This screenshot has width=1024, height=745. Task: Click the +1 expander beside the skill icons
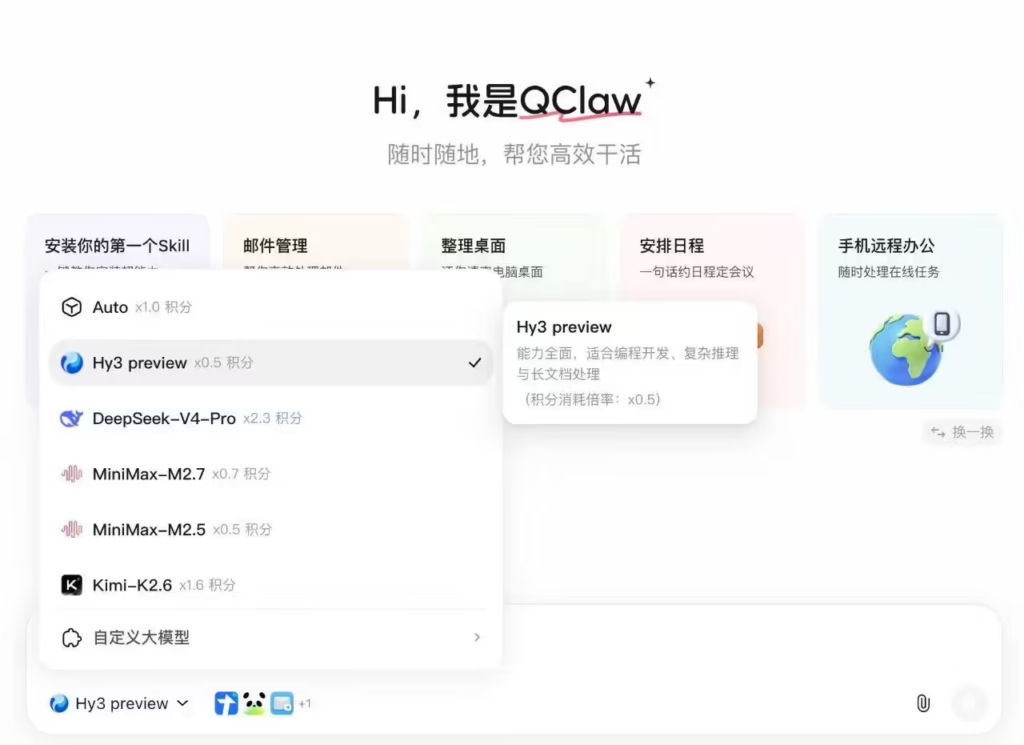(x=305, y=703)
